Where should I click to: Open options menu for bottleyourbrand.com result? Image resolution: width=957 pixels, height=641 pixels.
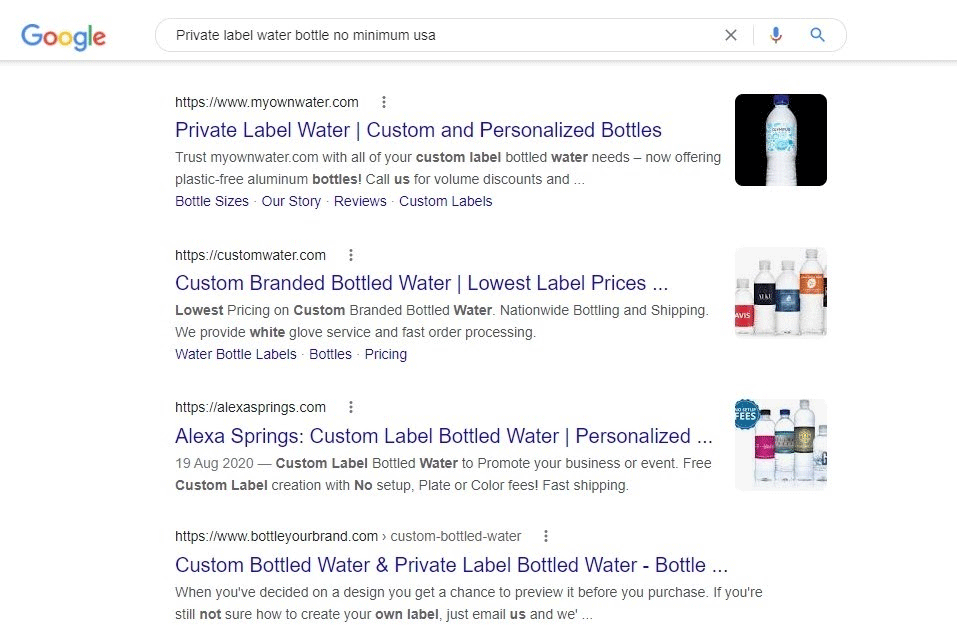pos(546,536)
